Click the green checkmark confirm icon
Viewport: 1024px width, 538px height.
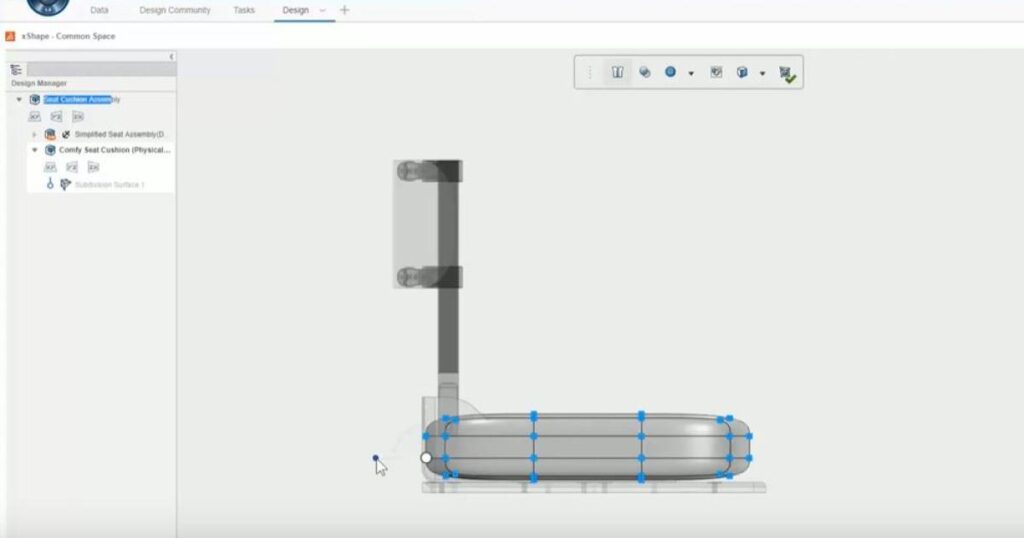coord(787,74)
